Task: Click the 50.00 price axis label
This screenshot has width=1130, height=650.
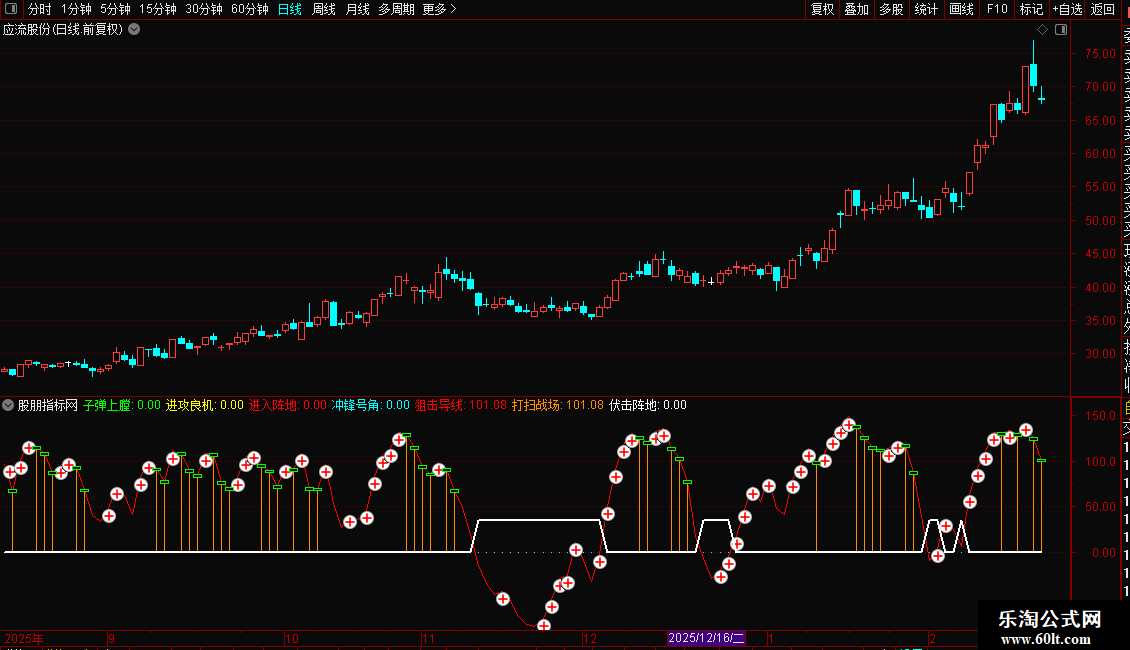Action: pos(1100,221)
